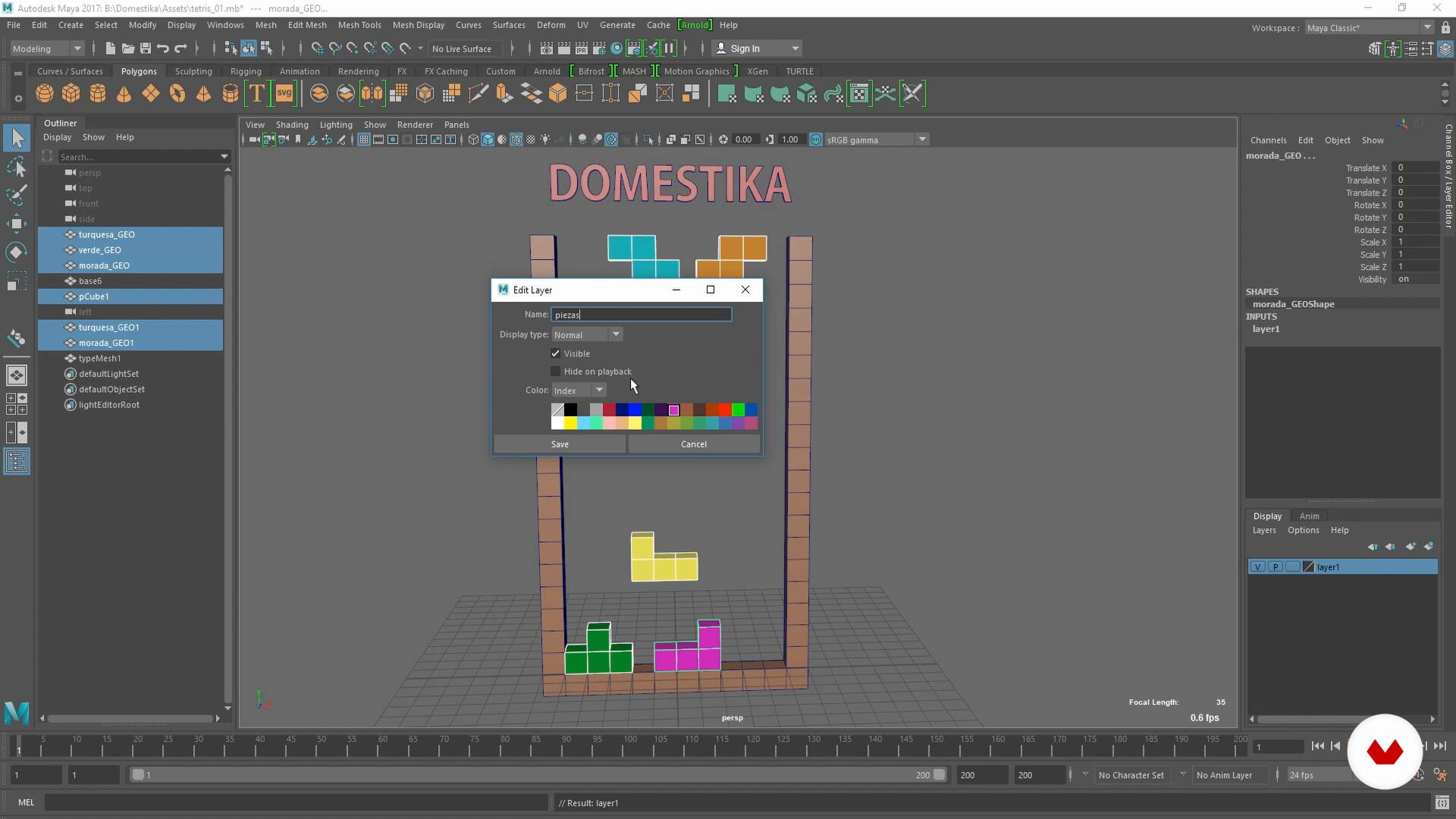
Task: Step back one frame button
Action: [1335, 746]
